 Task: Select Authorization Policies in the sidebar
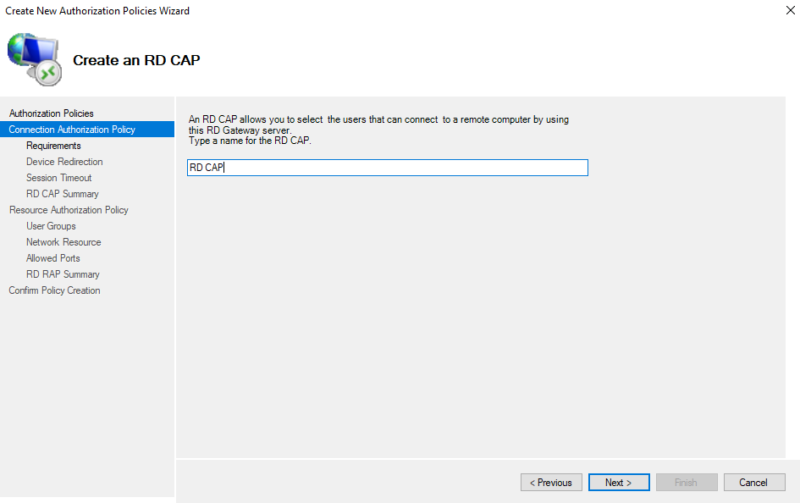click(51, 114)
